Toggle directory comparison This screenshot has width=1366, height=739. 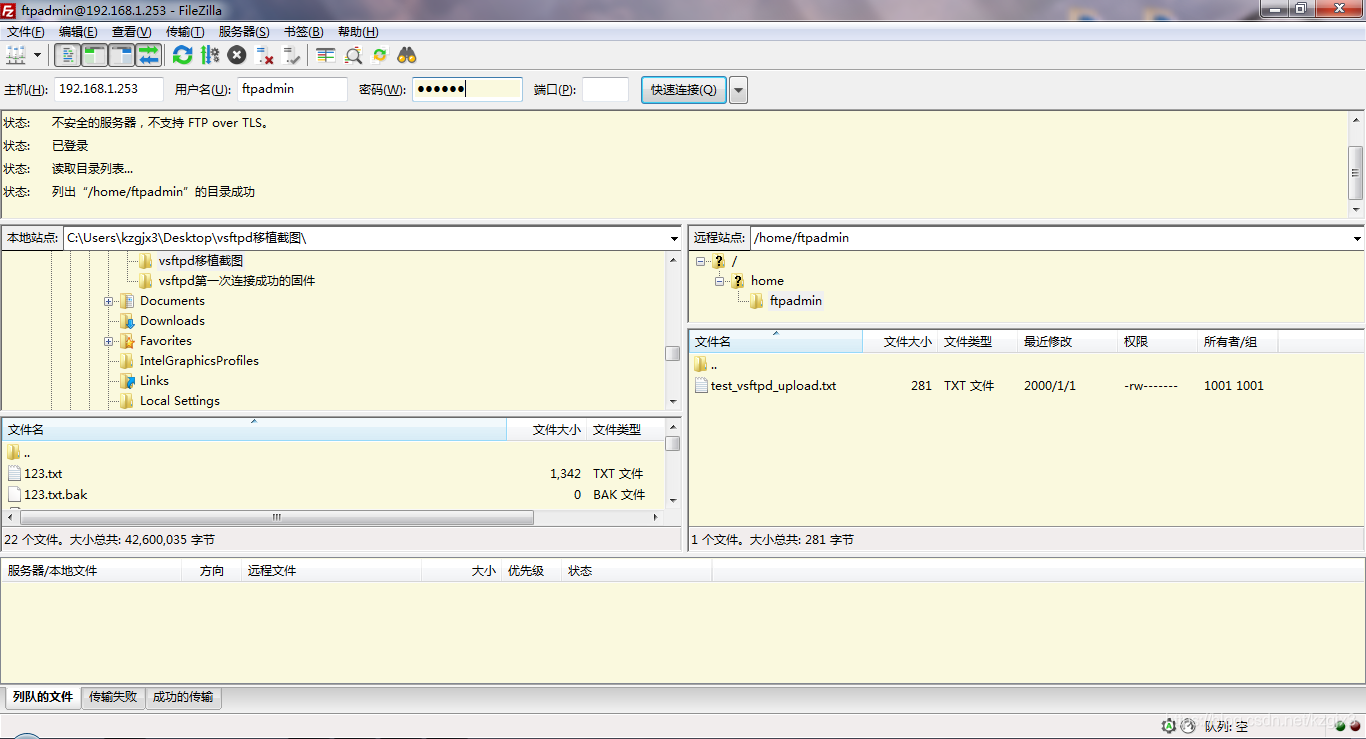click(353, 55)
